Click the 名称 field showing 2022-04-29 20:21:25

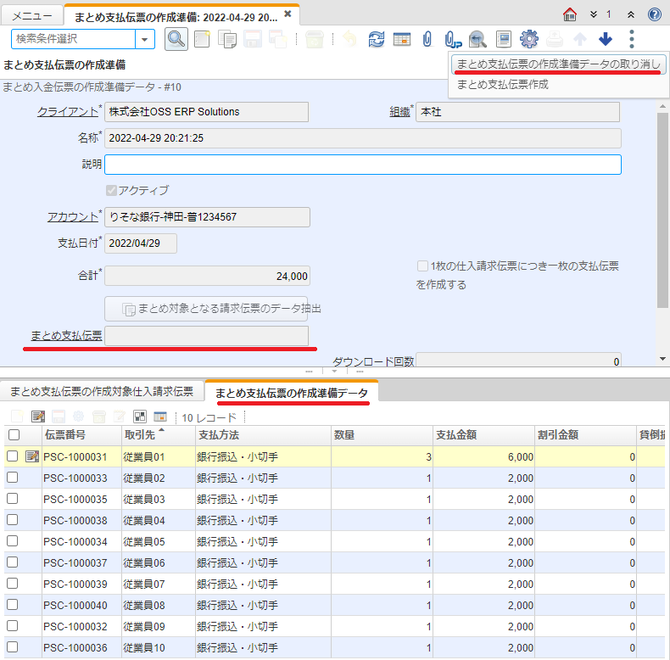[363, 138]
